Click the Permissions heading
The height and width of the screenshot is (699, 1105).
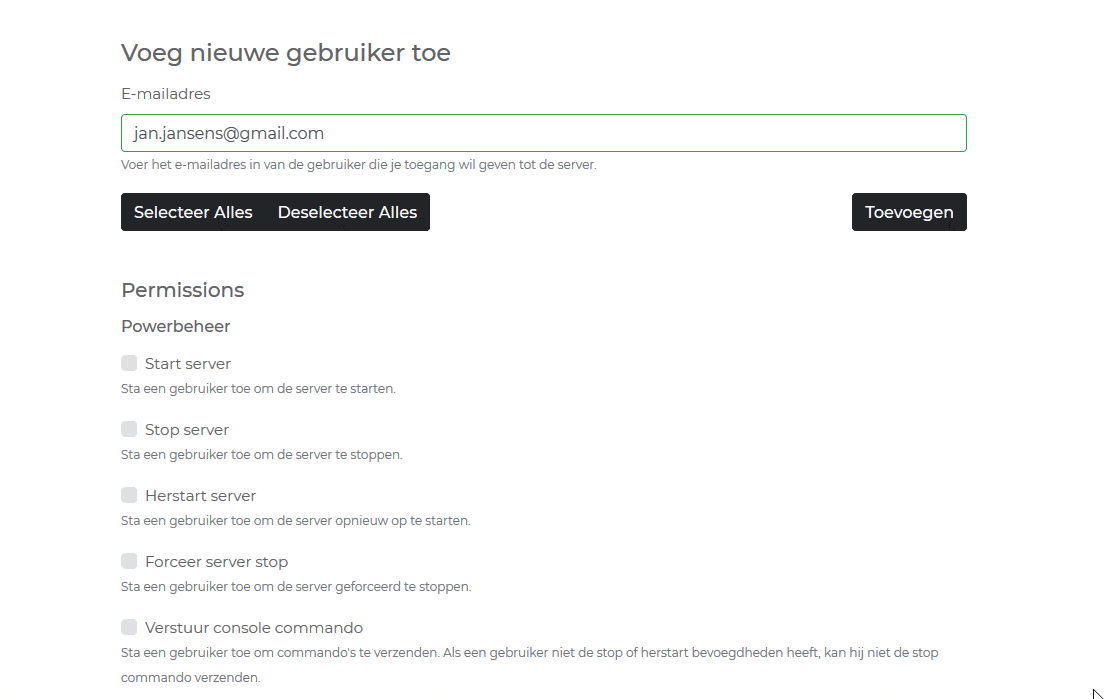[183, 290]
